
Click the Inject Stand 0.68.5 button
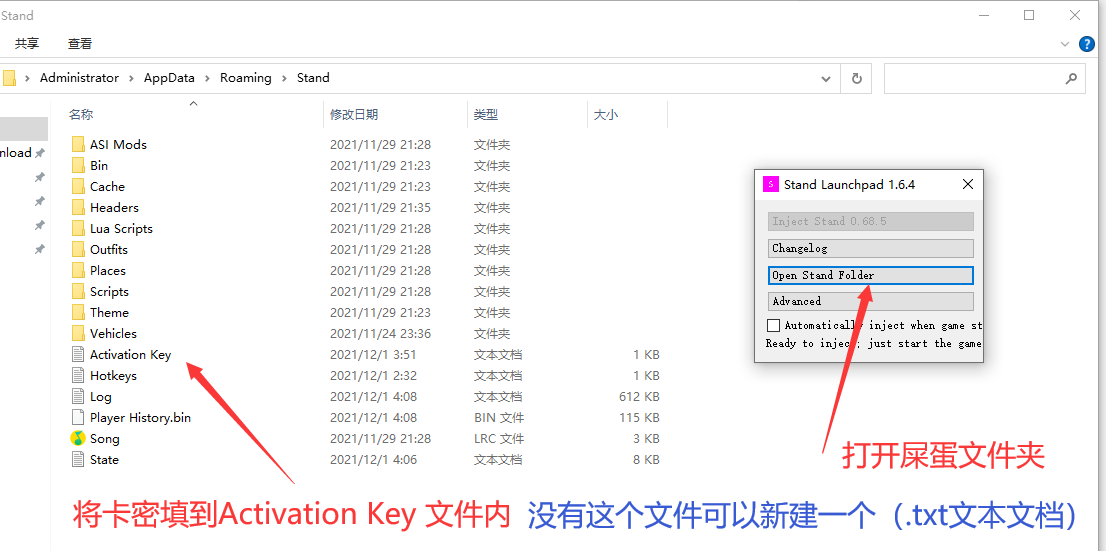pos(870,222)
